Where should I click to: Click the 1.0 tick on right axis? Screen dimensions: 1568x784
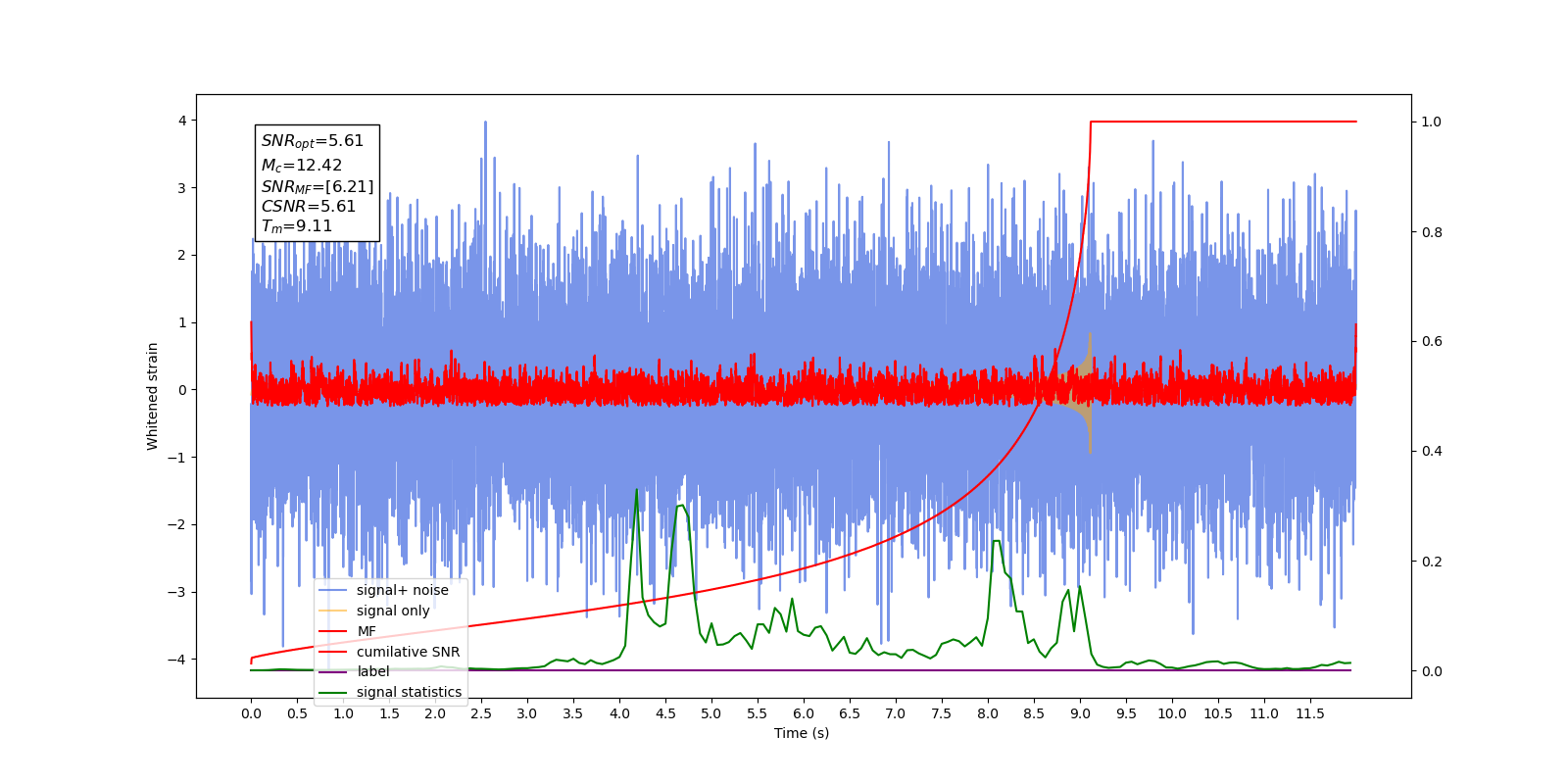tap(1432, 122)
